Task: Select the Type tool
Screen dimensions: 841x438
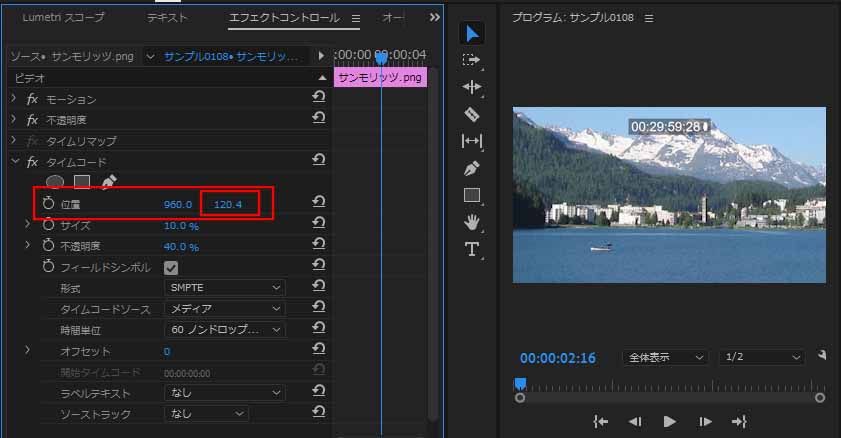Action: [x=471, y=249]
